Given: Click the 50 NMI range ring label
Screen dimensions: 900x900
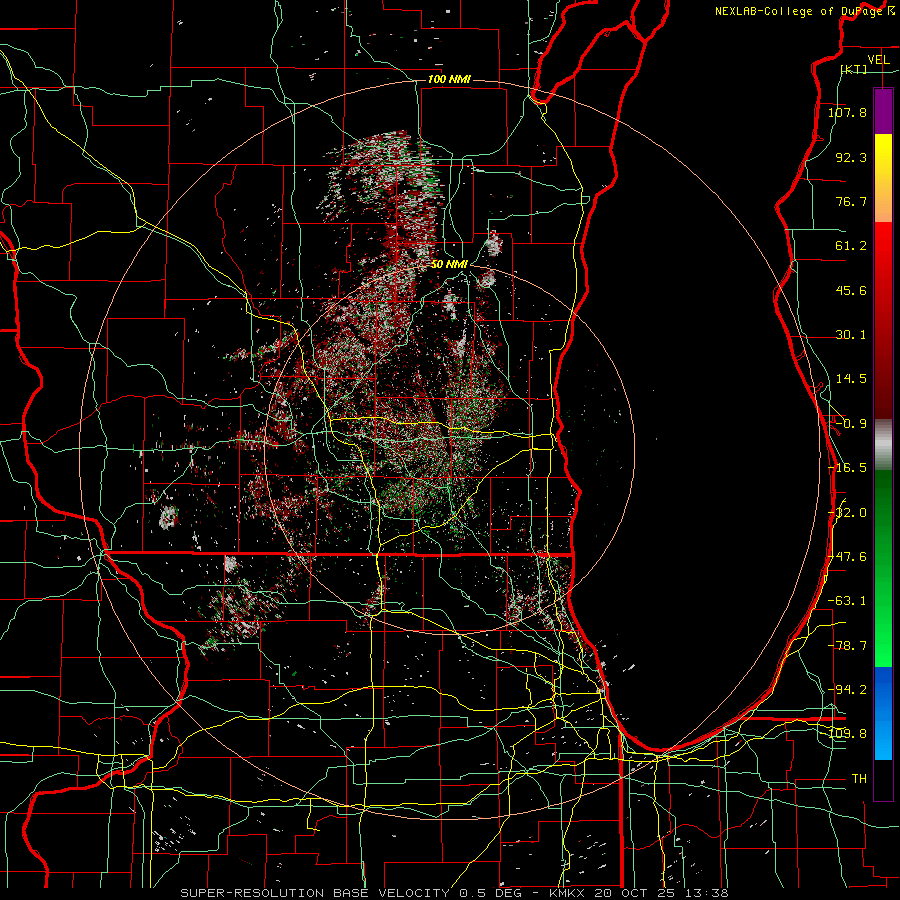Looking at the screenshot, I should (x=449, y=264).
